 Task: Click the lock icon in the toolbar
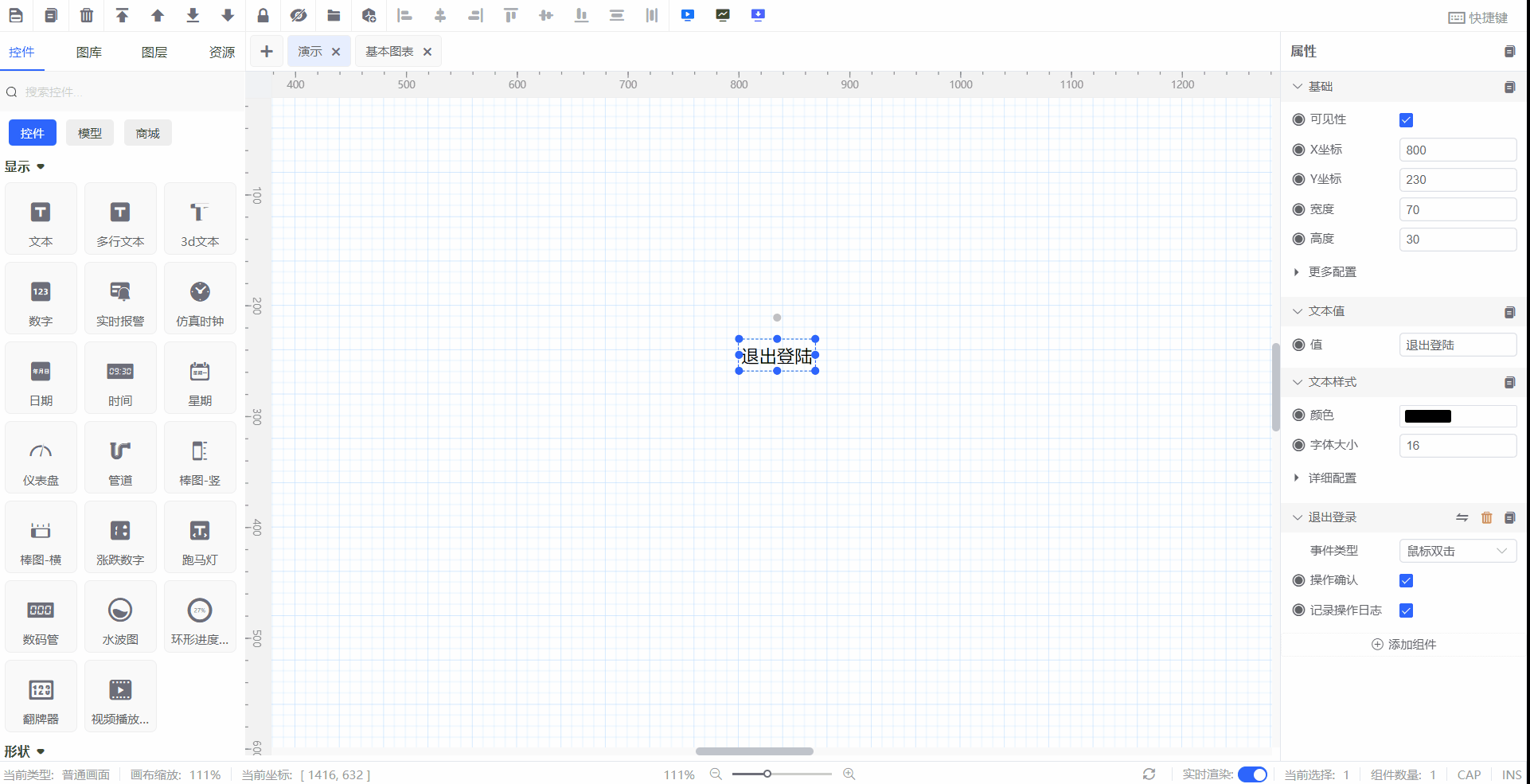pyautogui.click(x=263, y=15)
